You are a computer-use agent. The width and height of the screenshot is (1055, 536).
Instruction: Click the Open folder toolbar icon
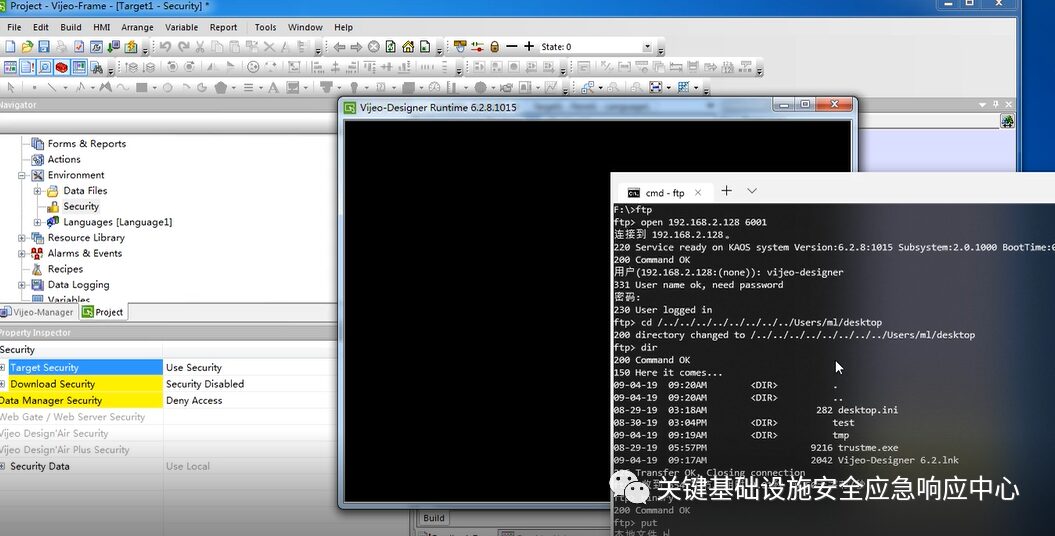coord(28,46)
